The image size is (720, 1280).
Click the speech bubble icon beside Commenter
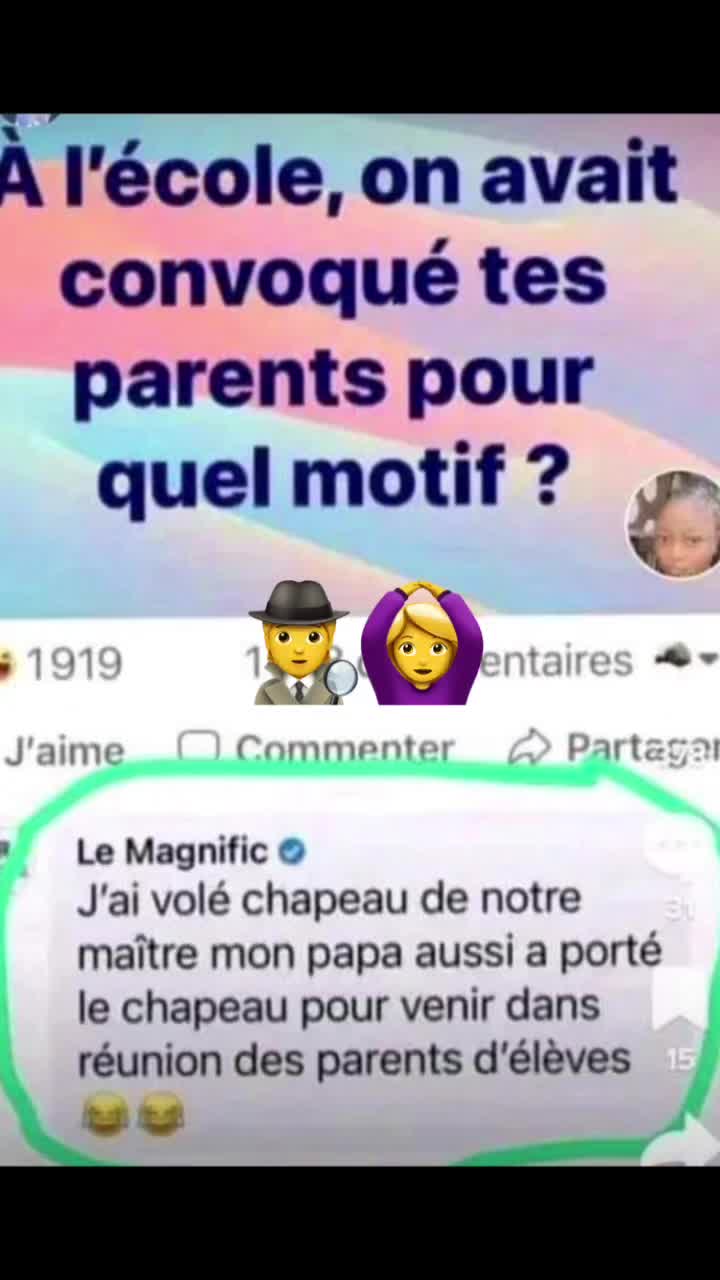pos(198,746)
